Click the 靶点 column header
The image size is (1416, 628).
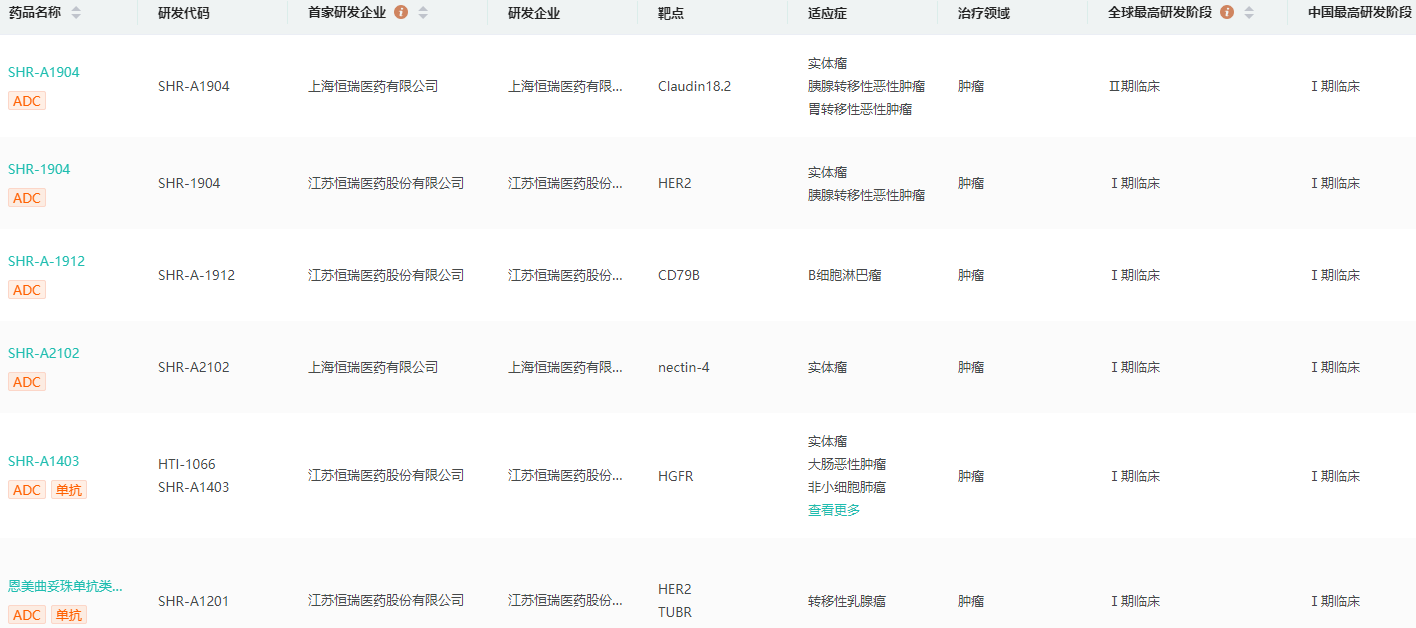tap(671, 13)
